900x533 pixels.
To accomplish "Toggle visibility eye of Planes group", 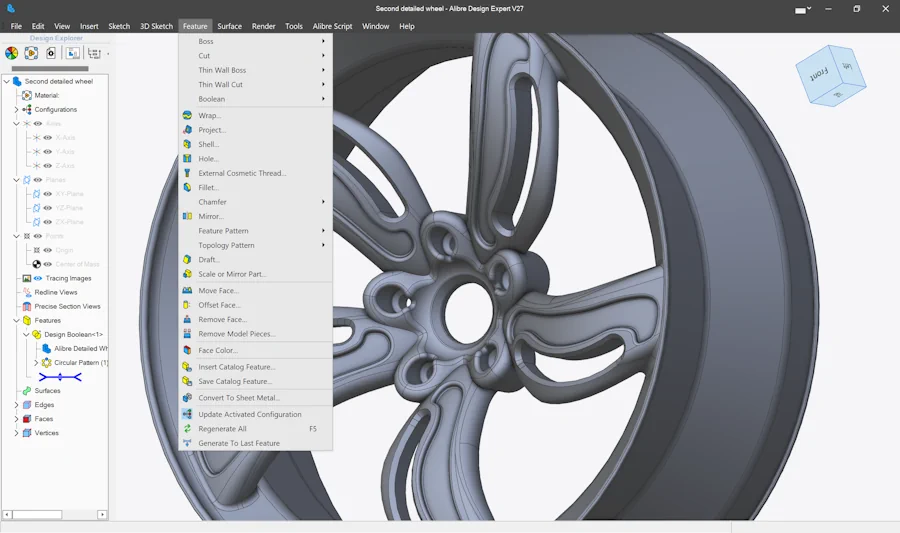I will point(38,180).
